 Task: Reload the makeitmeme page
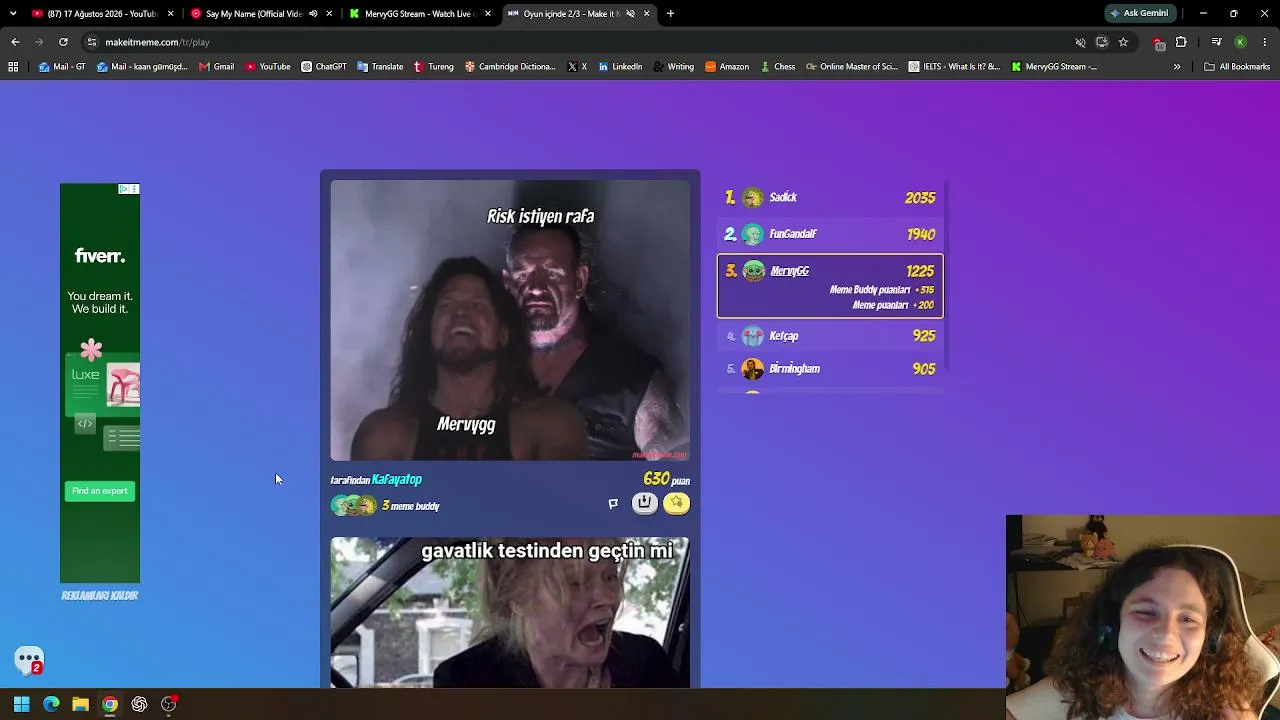click(x=63, y=42)
